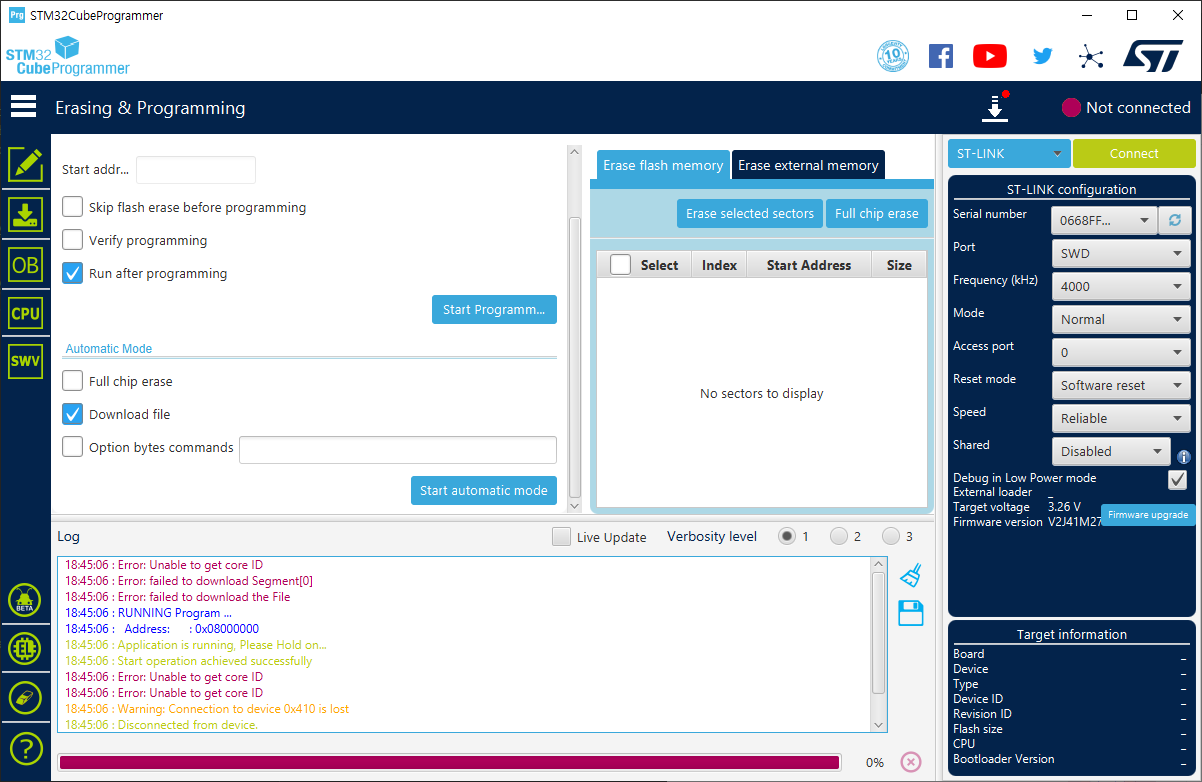The height and width of the screenshot is (782, 1202).
Task: Save the log with the floppy icon
Action: pyautogui.click(x=911, y=613)
